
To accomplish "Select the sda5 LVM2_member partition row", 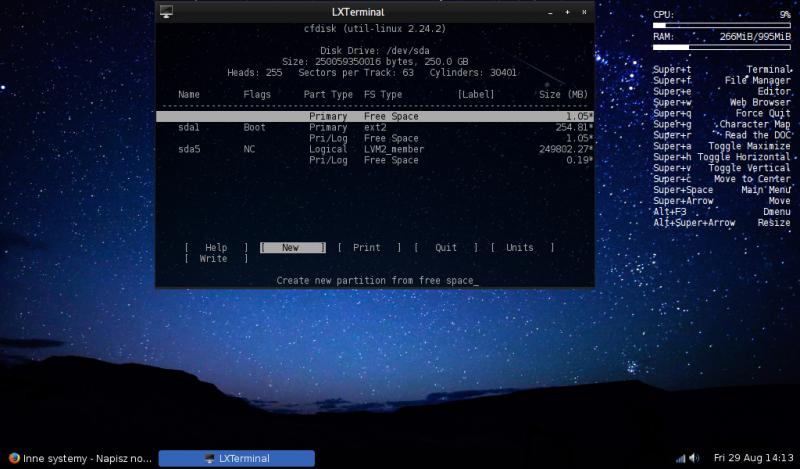I will pyautogui.click(x=375, y=149).
